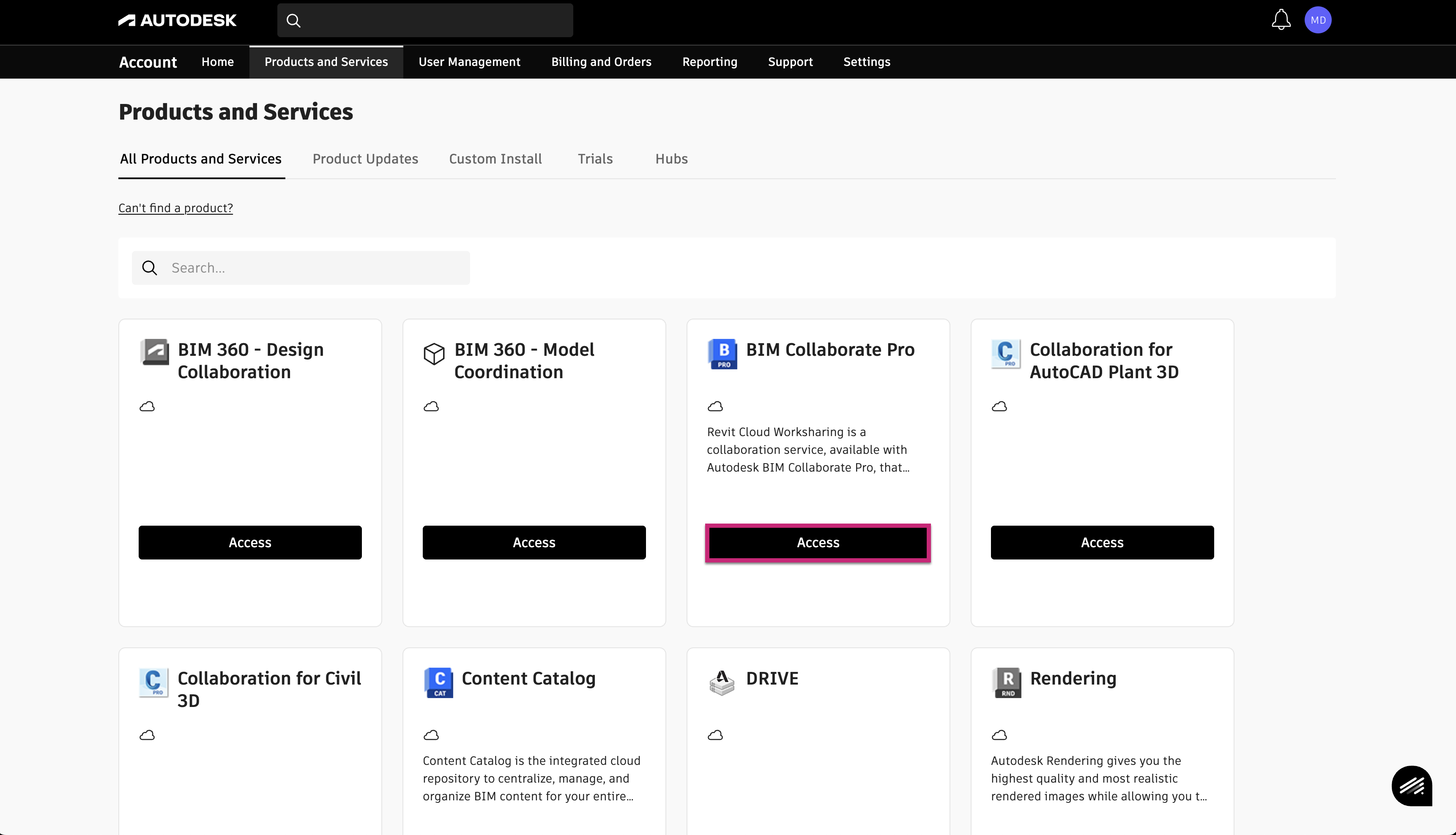Viewport: 1456px width, 835px height.
Task: Click the DRIVE product icon
Action: [722, 682]
